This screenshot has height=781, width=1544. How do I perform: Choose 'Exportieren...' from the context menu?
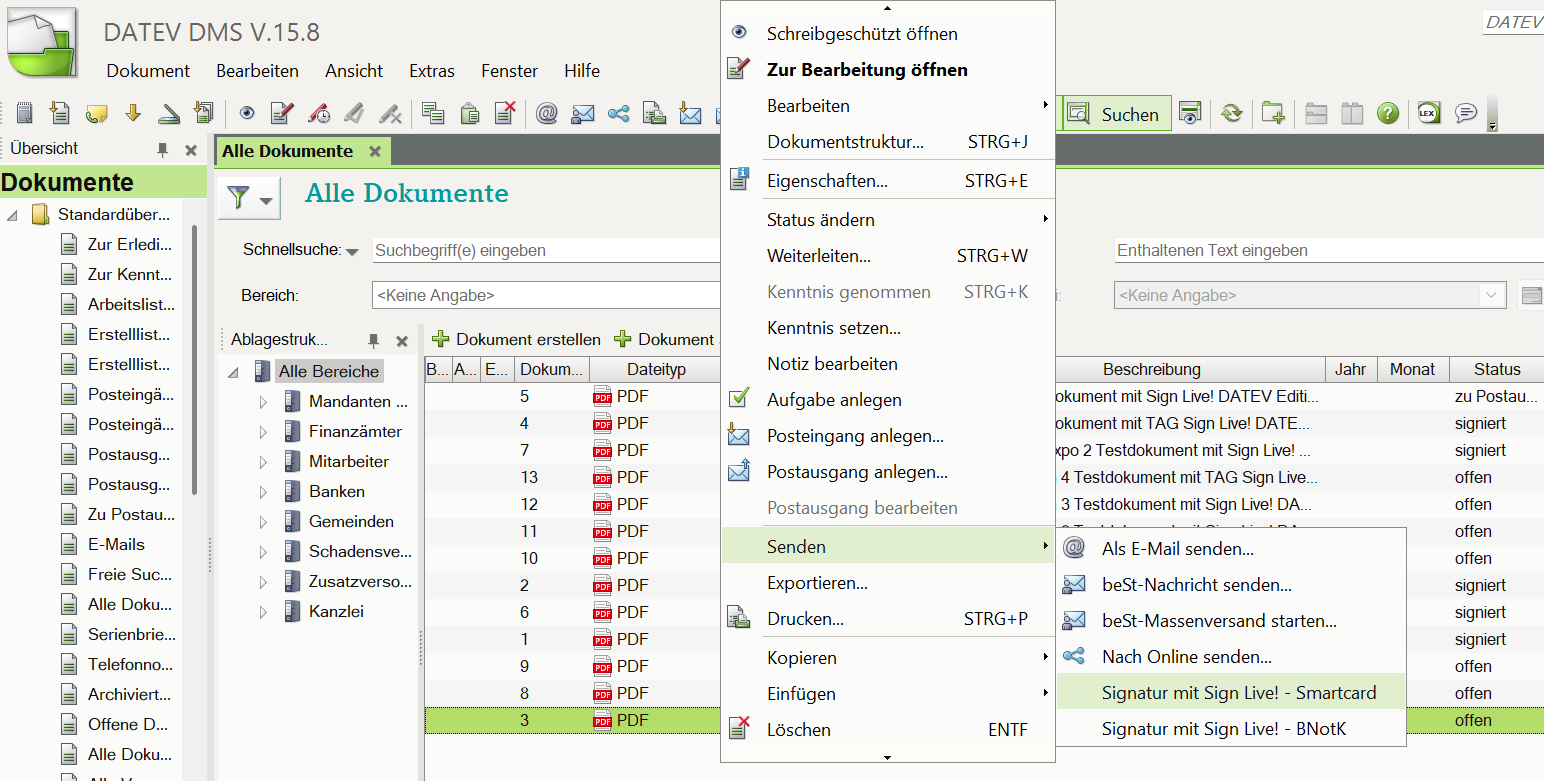[x=816, y=583]
